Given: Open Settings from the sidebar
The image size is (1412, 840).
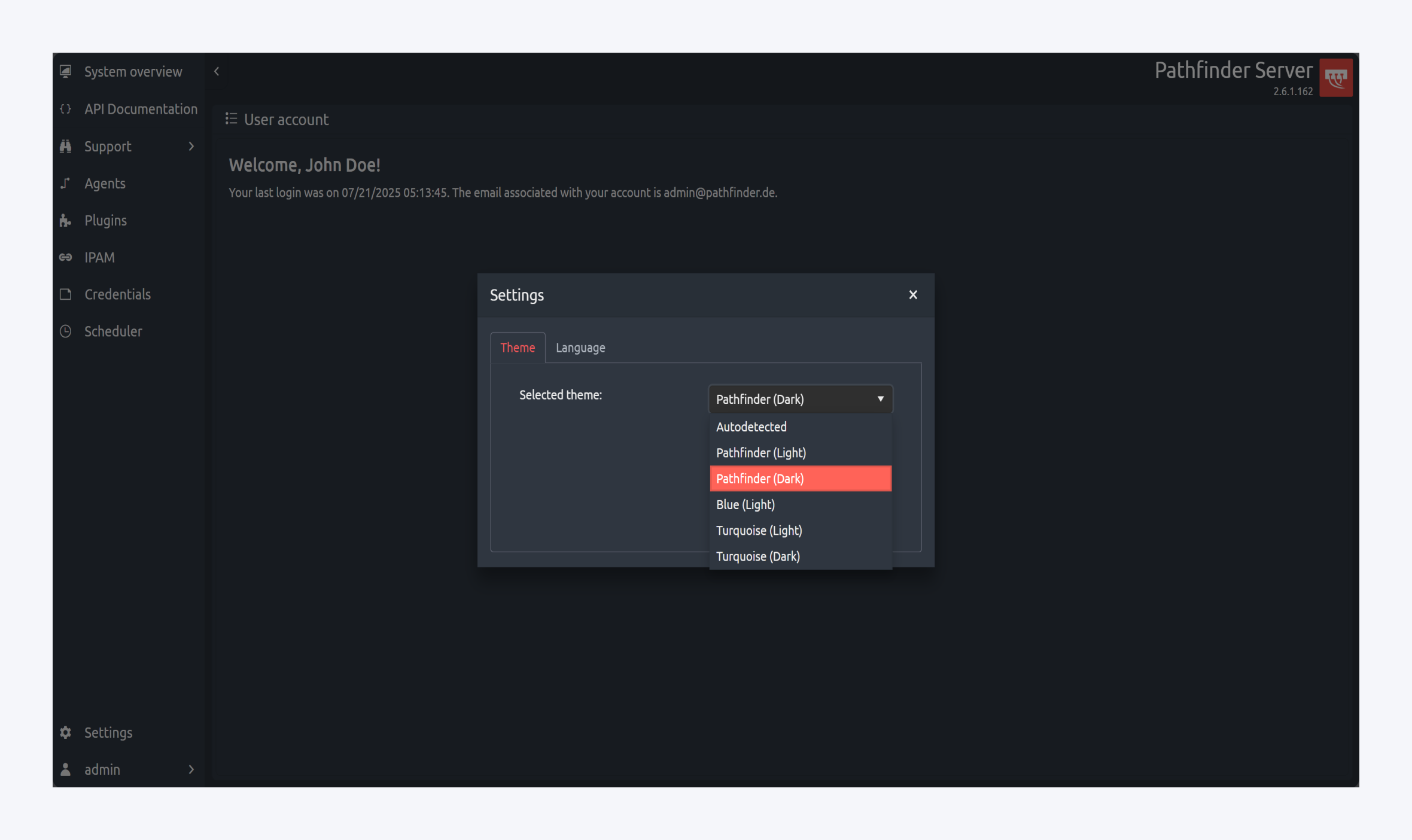Looking at the screenshot, I should click(108, 732).
